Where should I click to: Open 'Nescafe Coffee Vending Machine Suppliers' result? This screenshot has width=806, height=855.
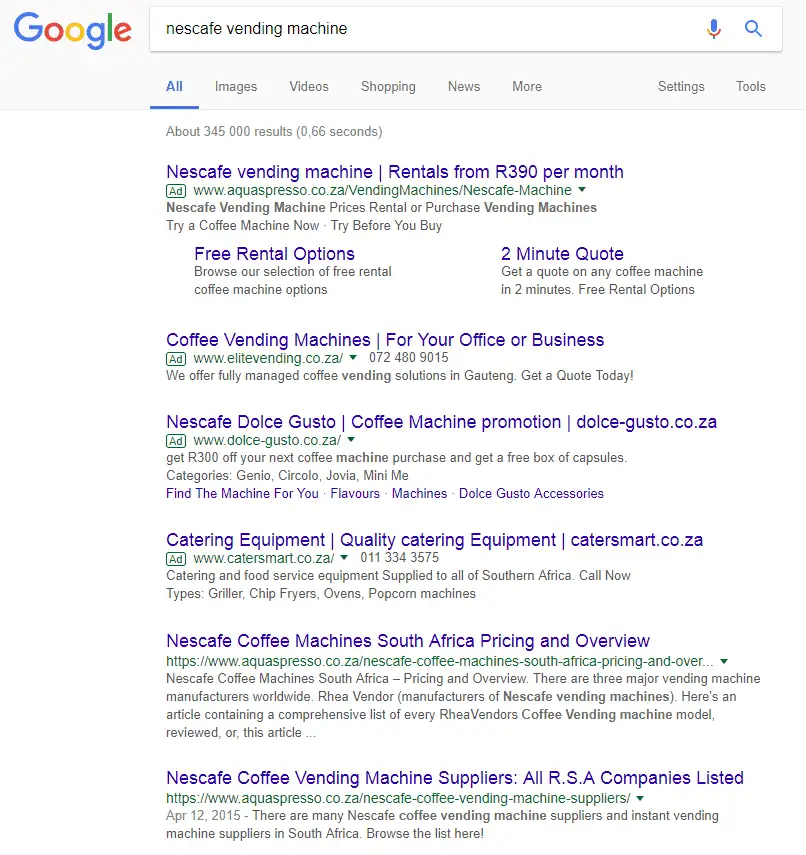click(455, 778)
